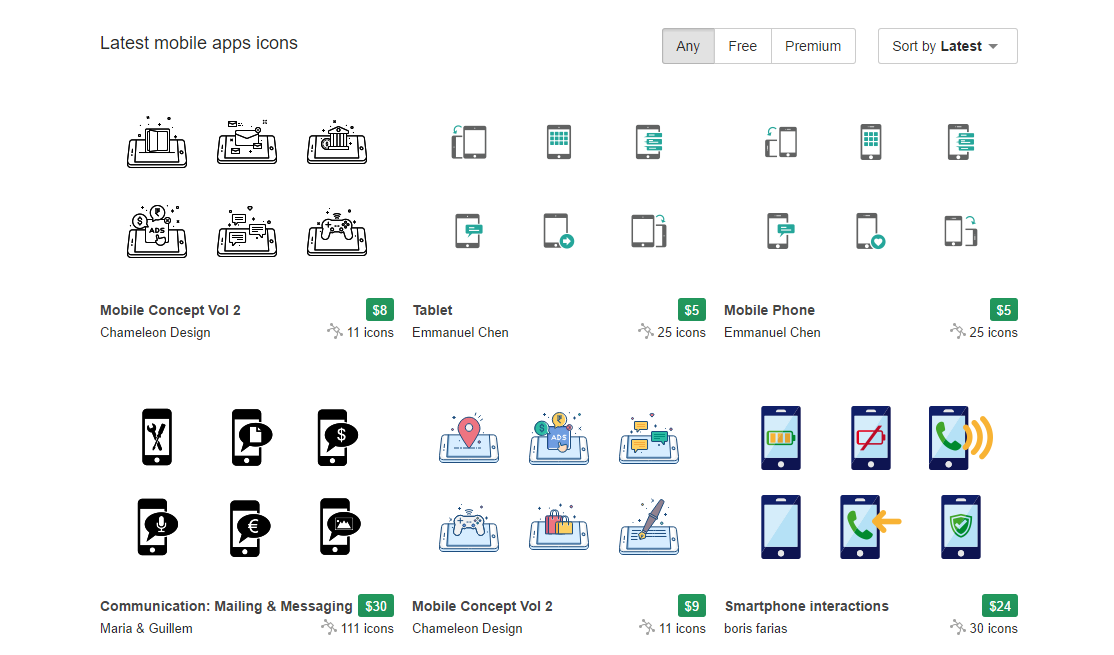
Task: Select the Premium filter
Action: pos(812,45)
